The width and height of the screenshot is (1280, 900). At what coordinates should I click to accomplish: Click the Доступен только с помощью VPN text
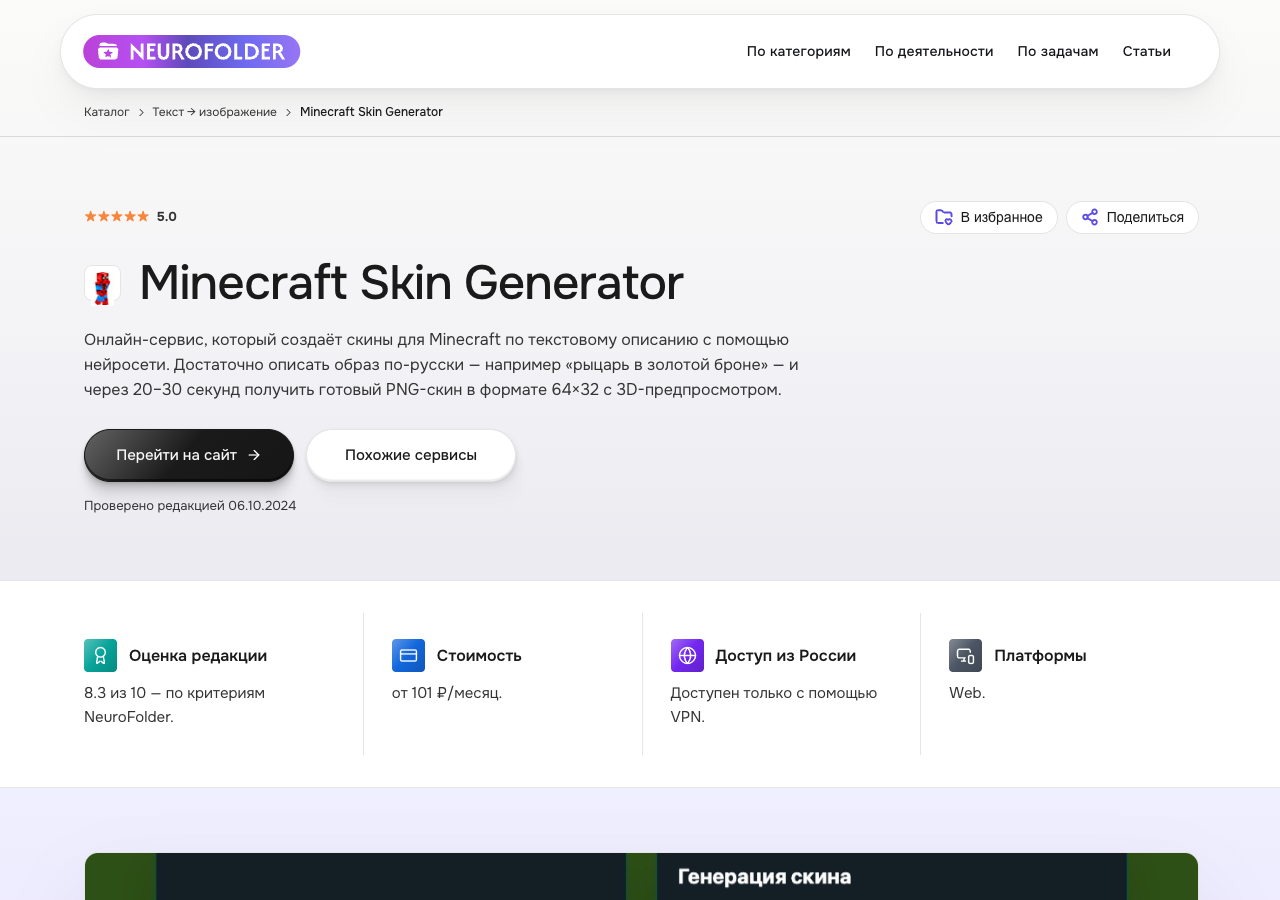click(774, 704)
